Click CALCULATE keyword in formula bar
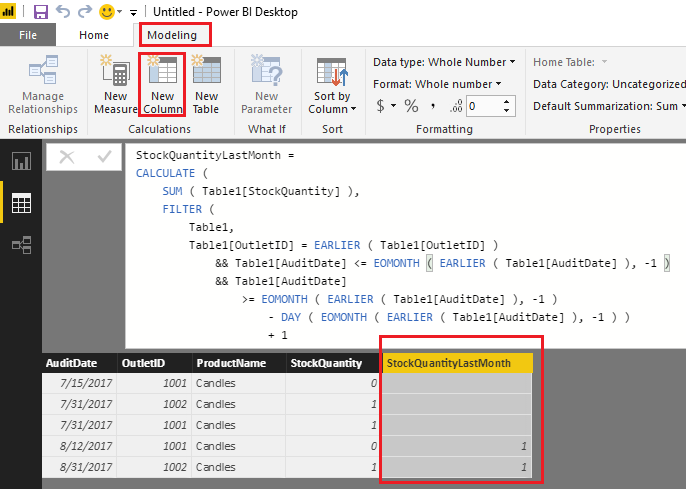This screenshot has width=686, height=489. (x=165, y=173)
